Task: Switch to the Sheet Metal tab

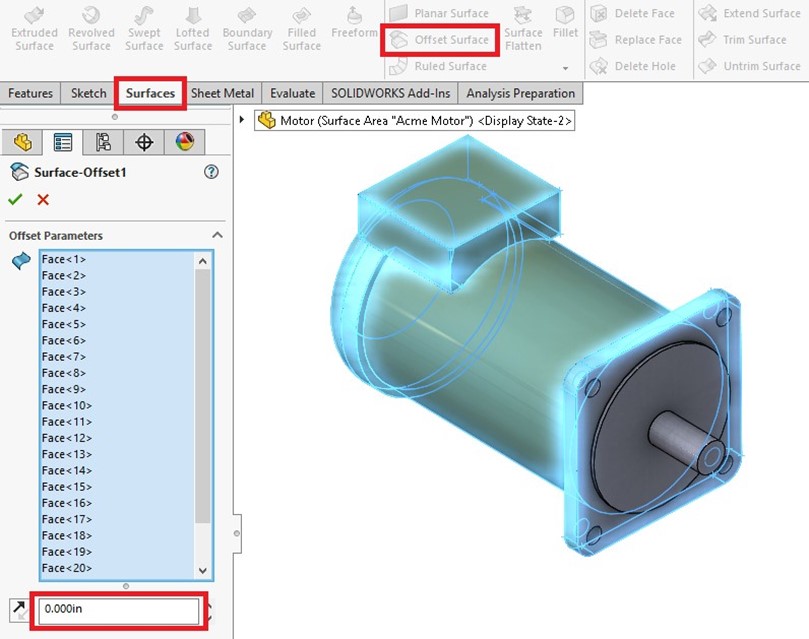Action: pos(221,92)
